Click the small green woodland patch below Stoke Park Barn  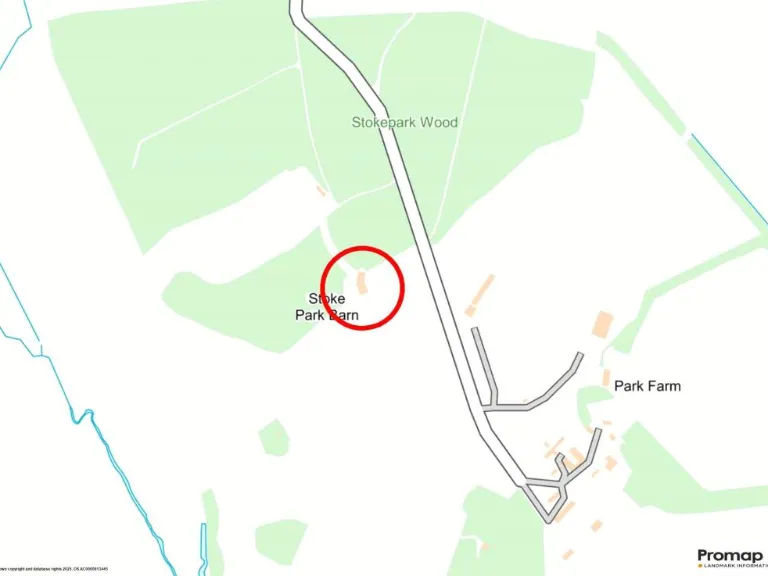tap(274, 438)
